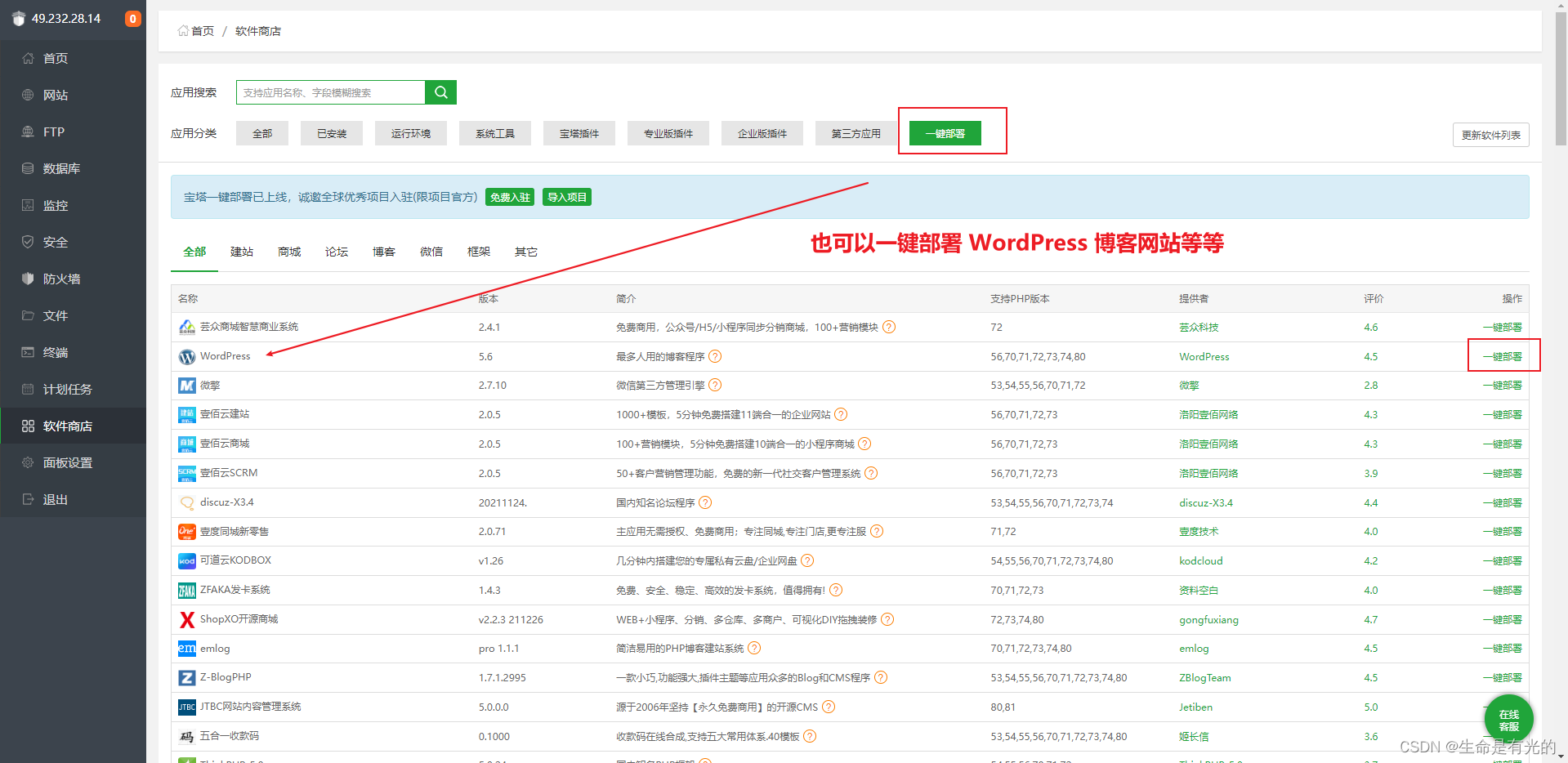The image size is (1568, 763).
Task: Filter by 已安装 category
Action: coord(332,133)
